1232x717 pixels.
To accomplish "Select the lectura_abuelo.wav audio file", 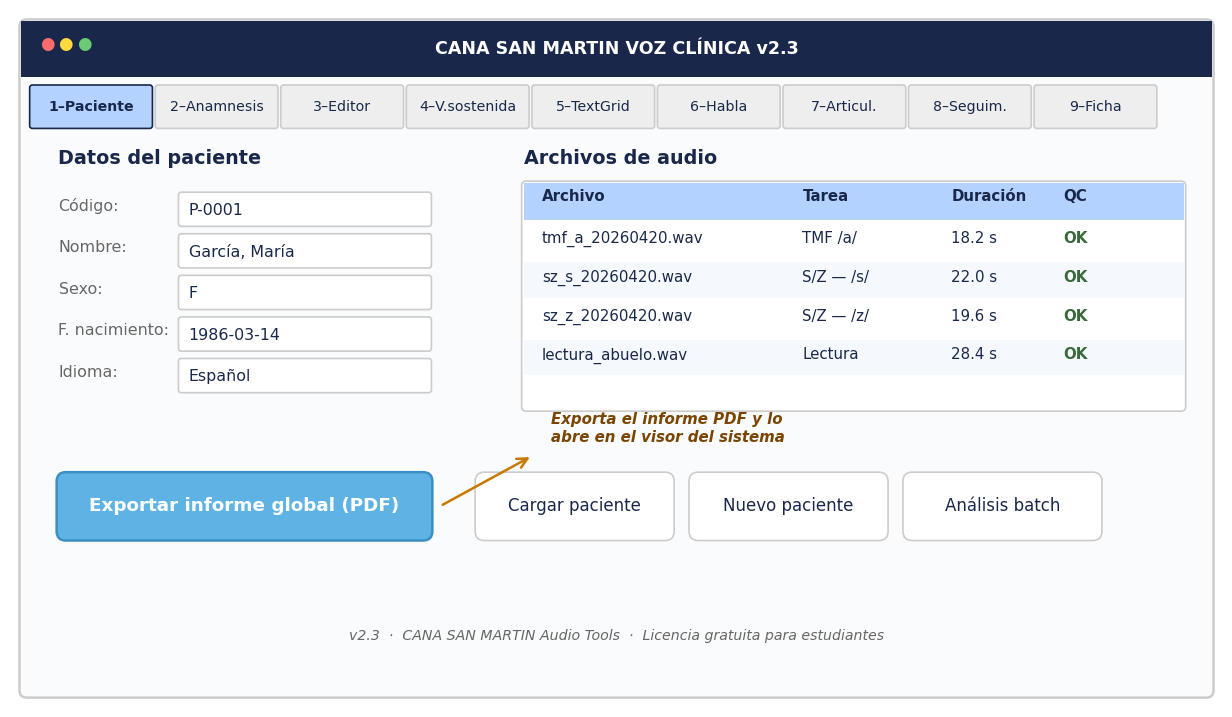I will coord(614,356).
